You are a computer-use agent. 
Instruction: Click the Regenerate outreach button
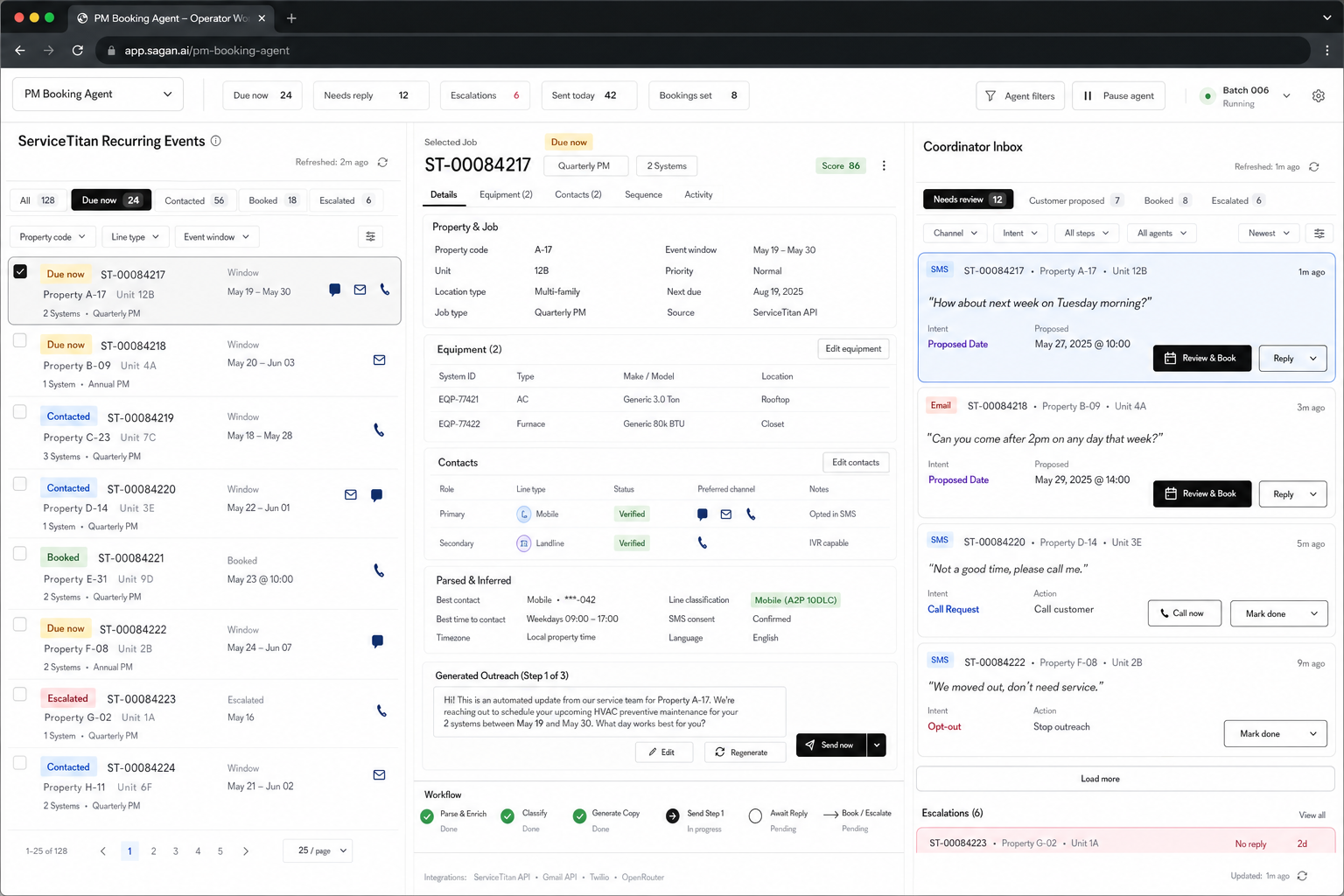pos(743,752)
